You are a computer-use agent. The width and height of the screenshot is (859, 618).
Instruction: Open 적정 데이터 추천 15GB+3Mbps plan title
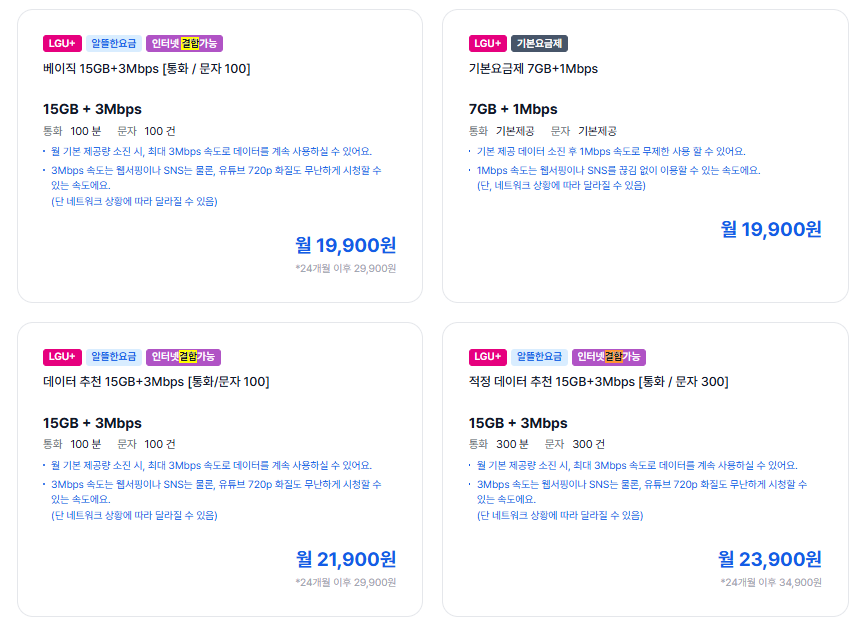coord(598,382)
